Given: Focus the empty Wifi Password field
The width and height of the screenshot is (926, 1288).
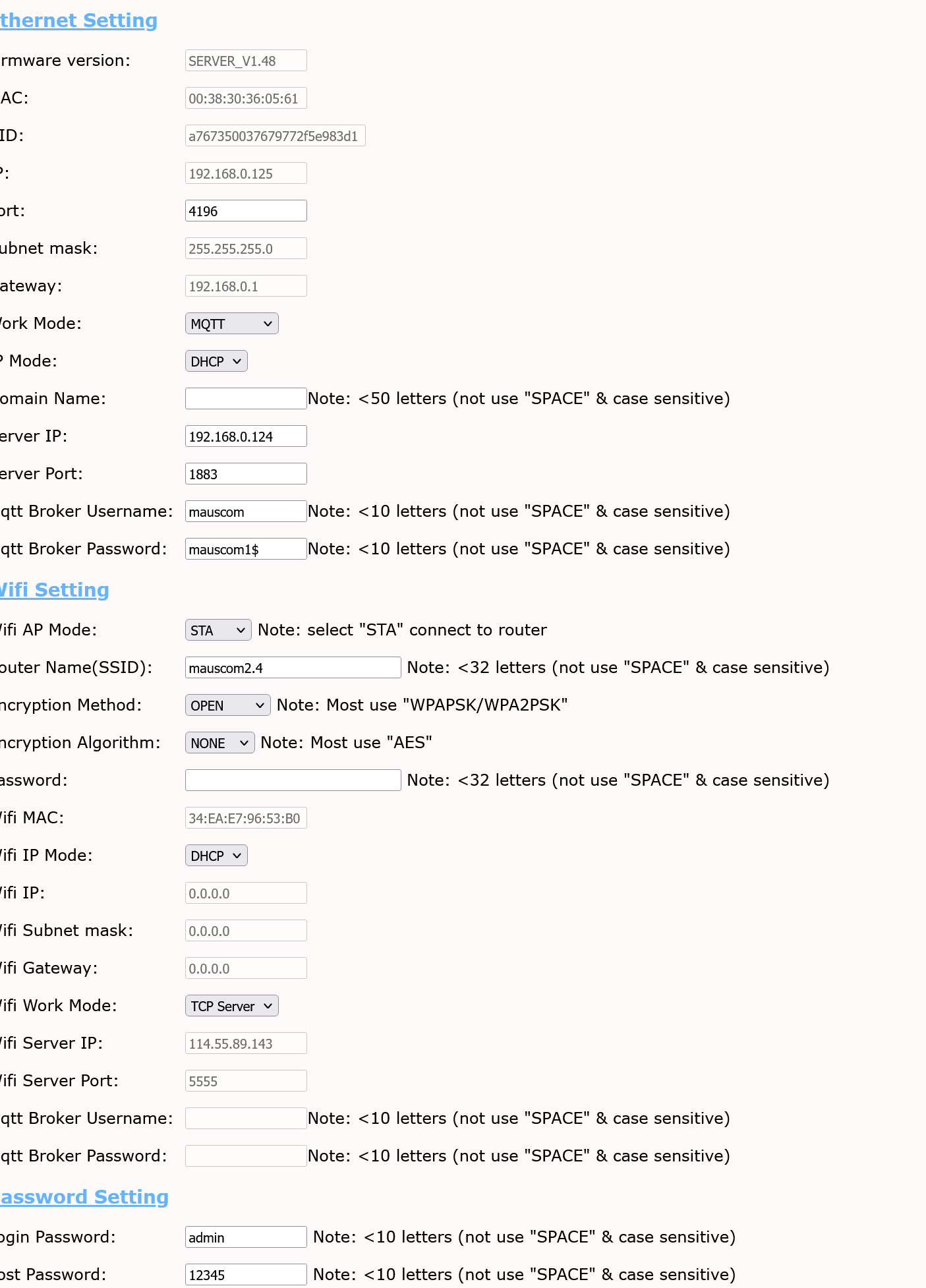Looking at the screenshot, I should (293, 780).
